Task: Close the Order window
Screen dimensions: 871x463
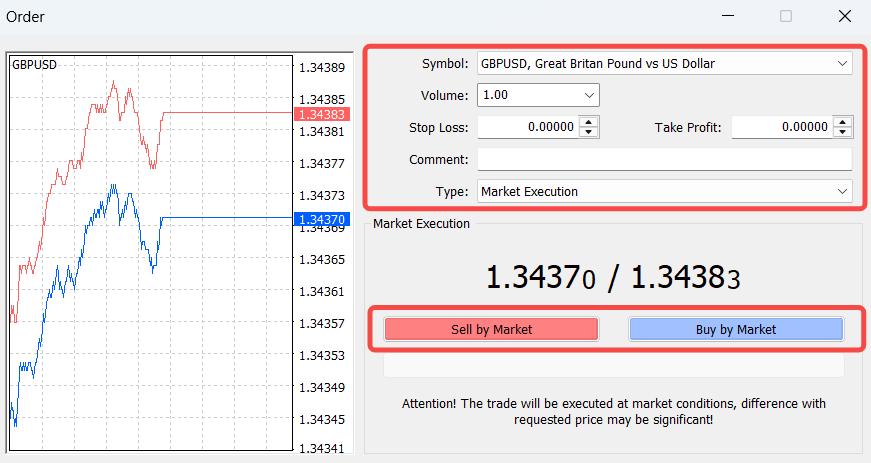Action: 844,16
